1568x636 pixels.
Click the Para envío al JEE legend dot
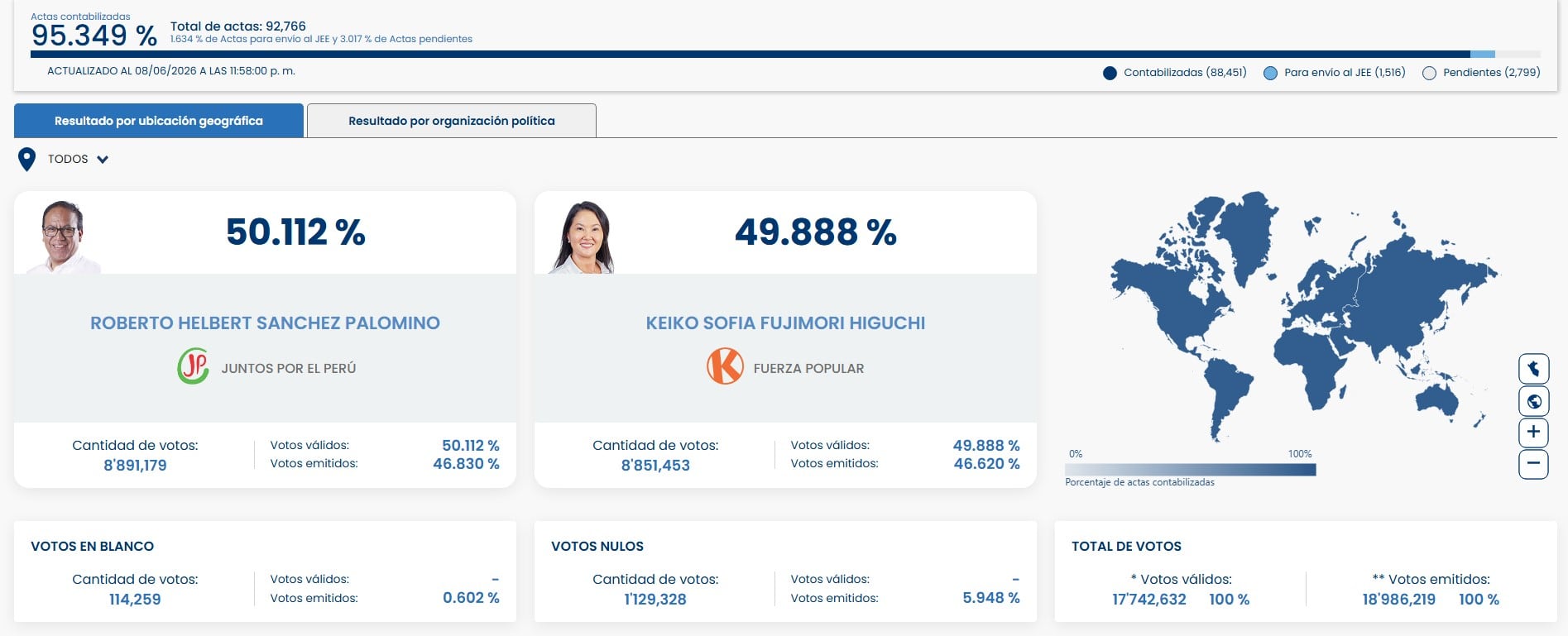click(1270, 73)
